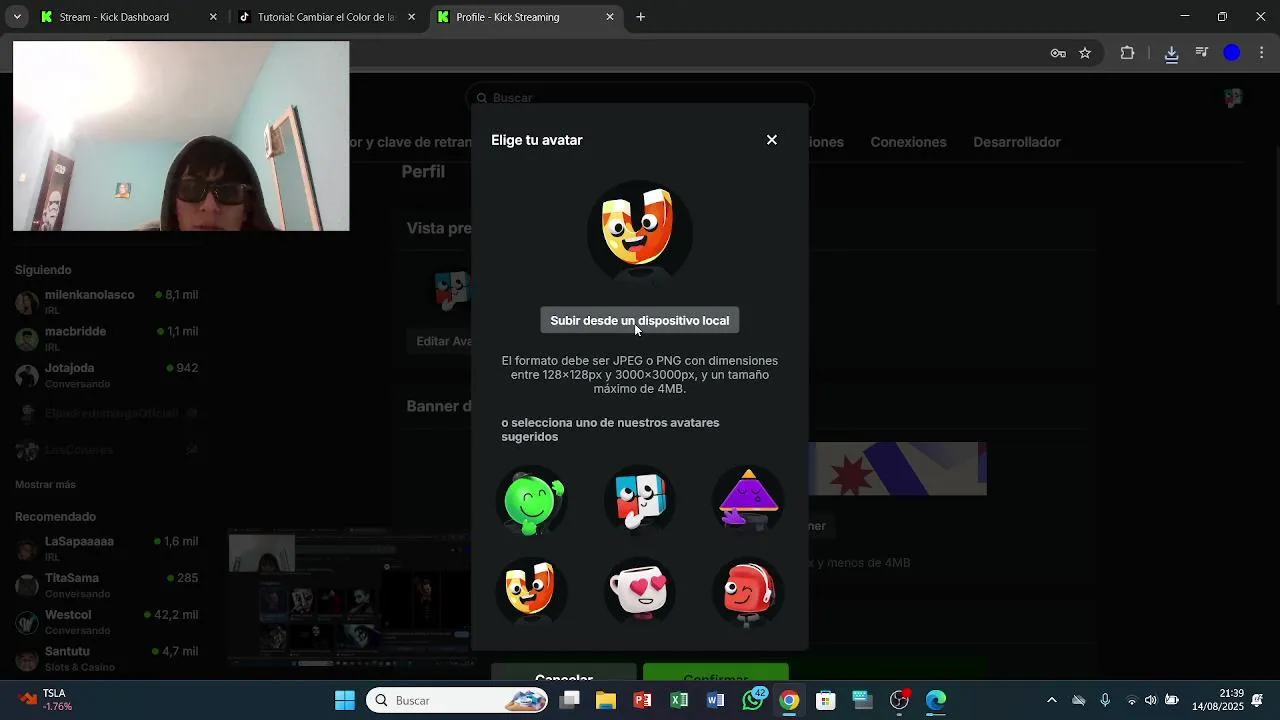Viewport: 1280px width, 720px height.
Task: Open the tab search dropdown arrow
Action: pyautogui.click(x=16, y=17)
